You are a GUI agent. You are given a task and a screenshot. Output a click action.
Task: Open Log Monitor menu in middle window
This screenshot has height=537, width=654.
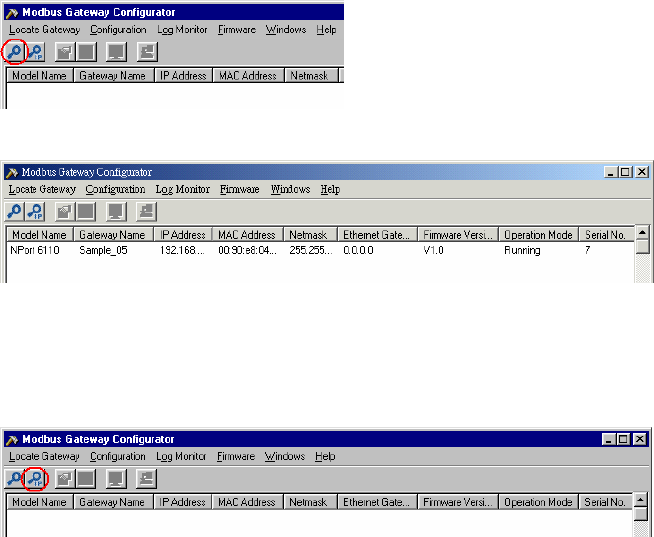click(183, 189)
